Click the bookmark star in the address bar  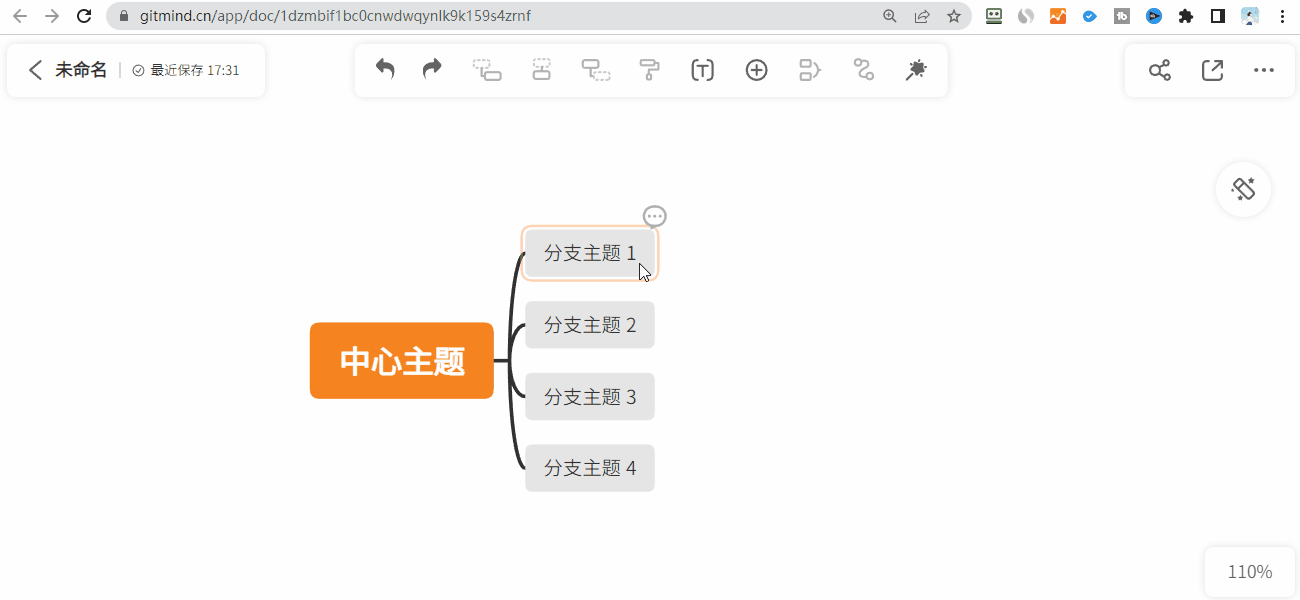coord(955,16)
